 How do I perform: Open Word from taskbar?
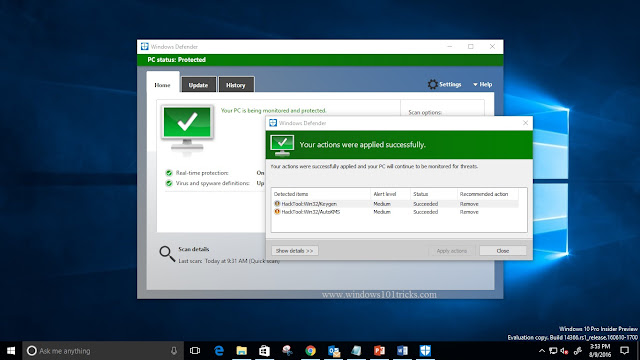click(x=402, y=351)
